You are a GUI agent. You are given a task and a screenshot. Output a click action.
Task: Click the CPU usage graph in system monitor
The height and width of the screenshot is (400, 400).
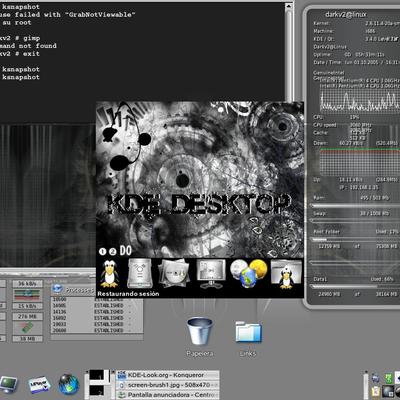359,100
